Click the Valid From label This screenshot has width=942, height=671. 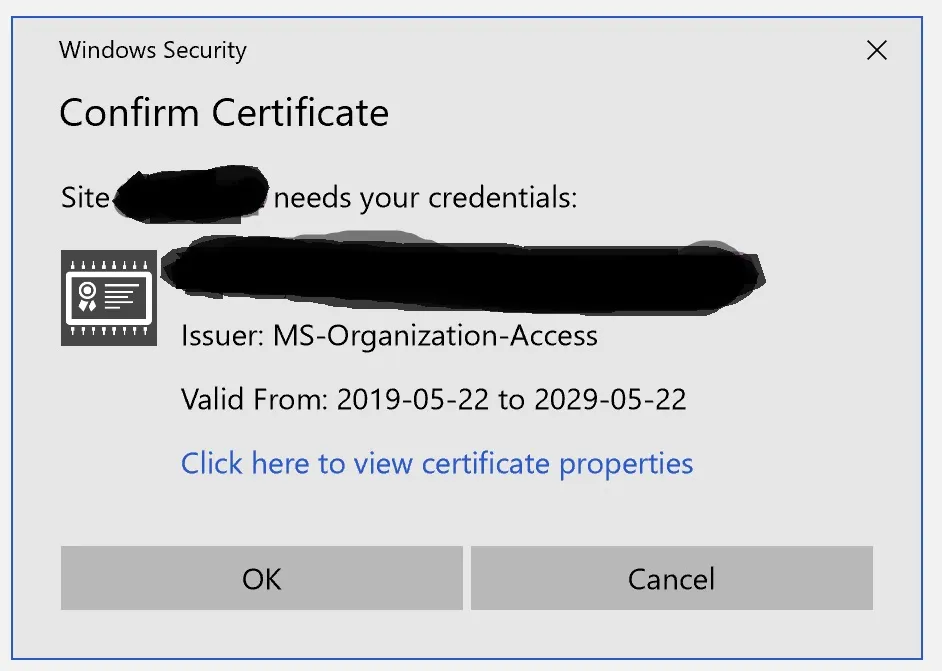click(x=254, y=400)
